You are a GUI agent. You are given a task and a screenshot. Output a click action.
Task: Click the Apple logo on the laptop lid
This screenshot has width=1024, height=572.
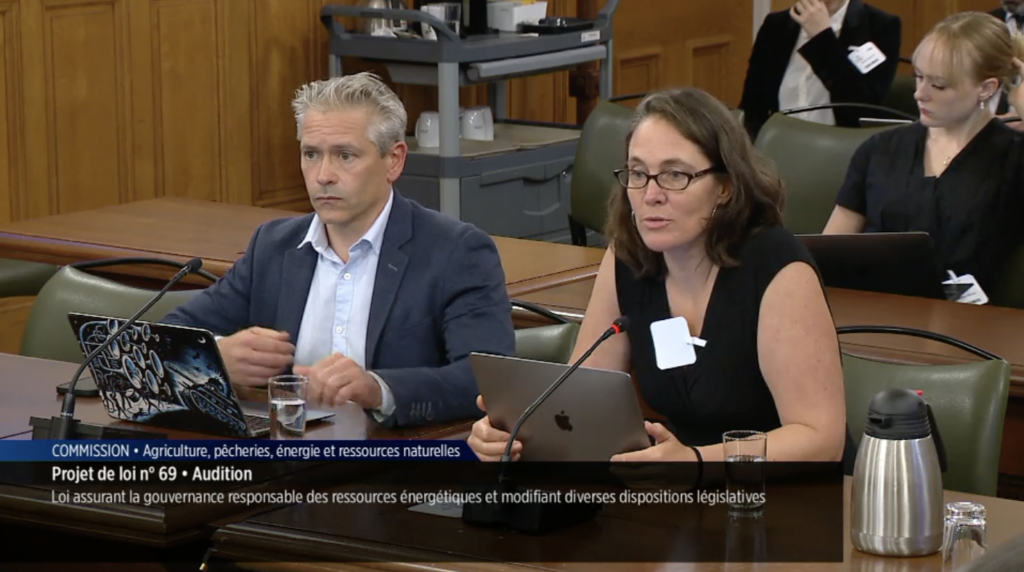[x=564, y=421]
